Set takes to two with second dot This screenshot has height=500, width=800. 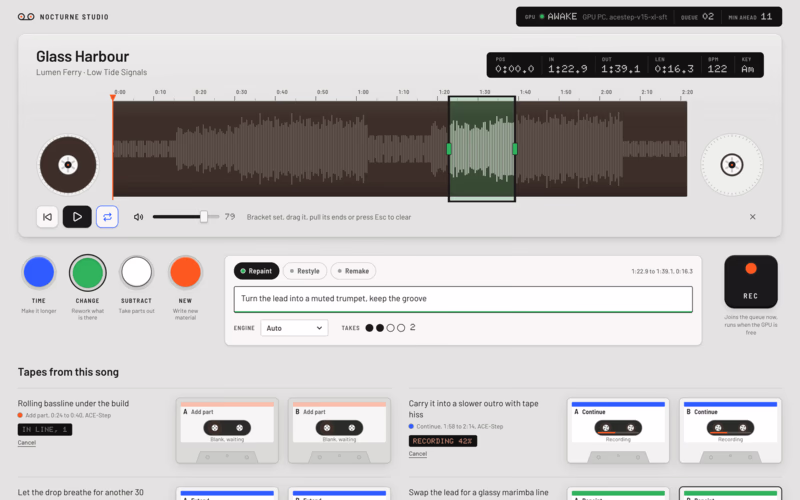point(380,328)
